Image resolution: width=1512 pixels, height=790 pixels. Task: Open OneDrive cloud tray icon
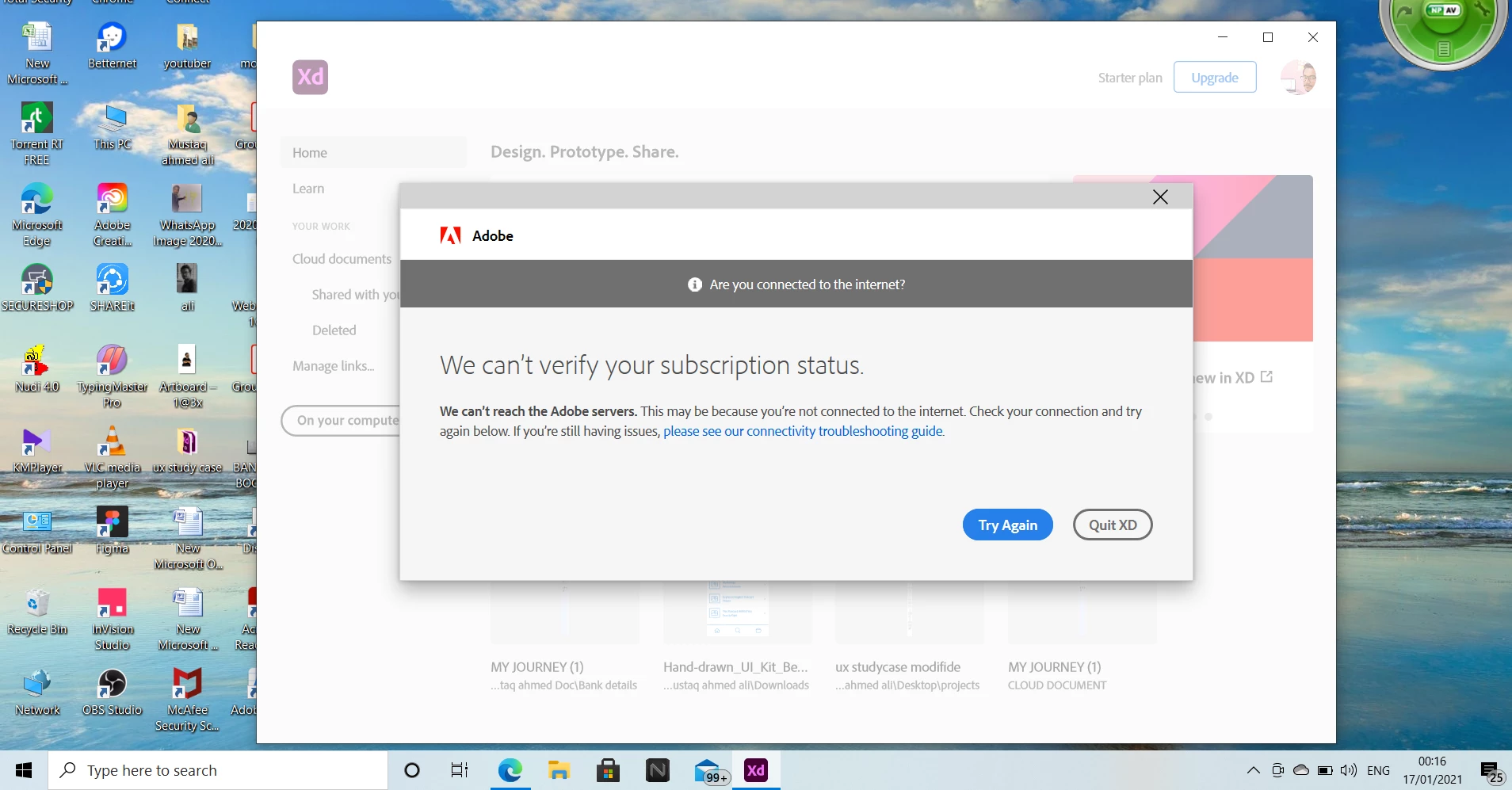tap(1301, 769)
